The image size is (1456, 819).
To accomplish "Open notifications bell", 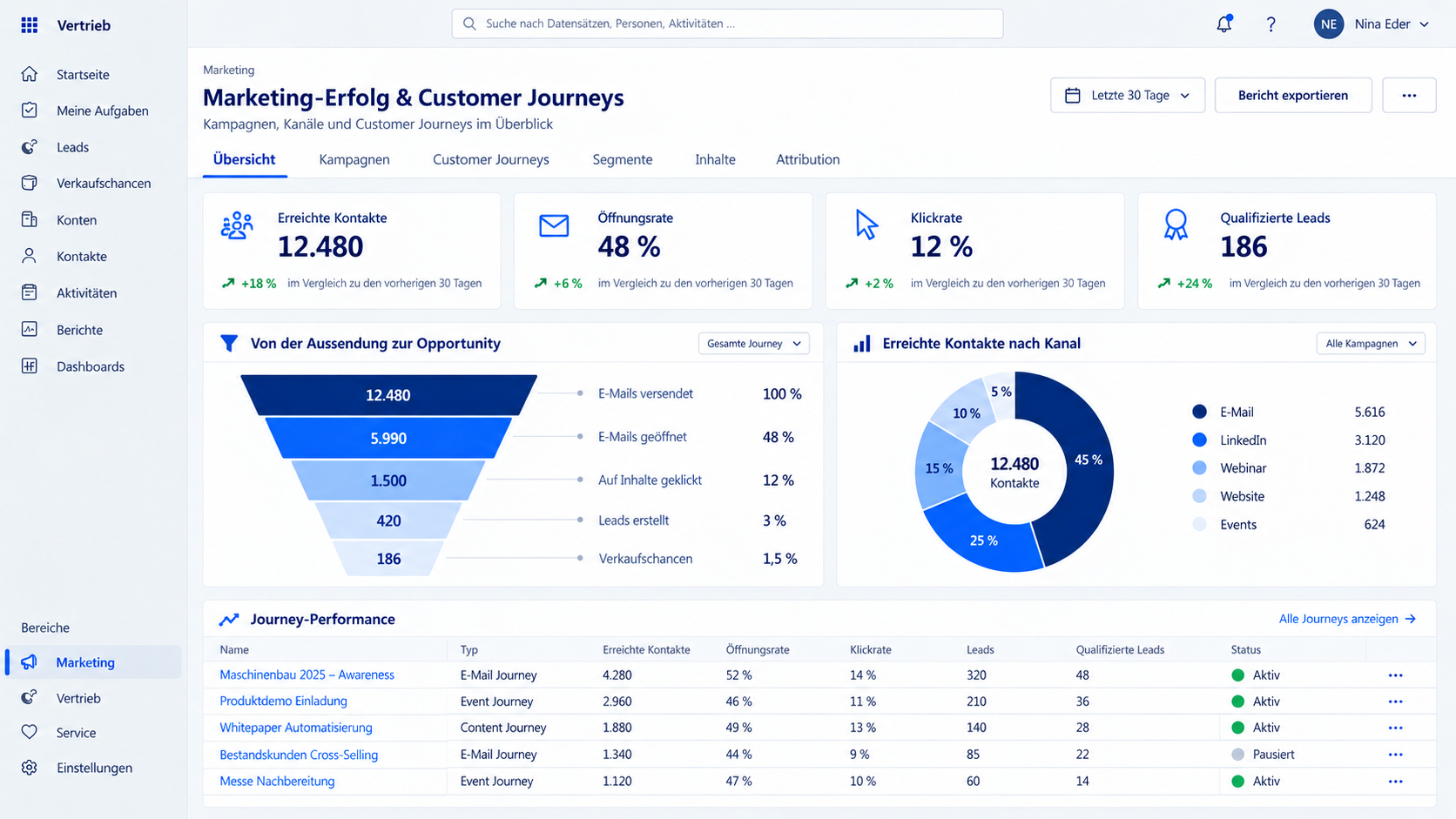I will click(x=1224, y=24).
